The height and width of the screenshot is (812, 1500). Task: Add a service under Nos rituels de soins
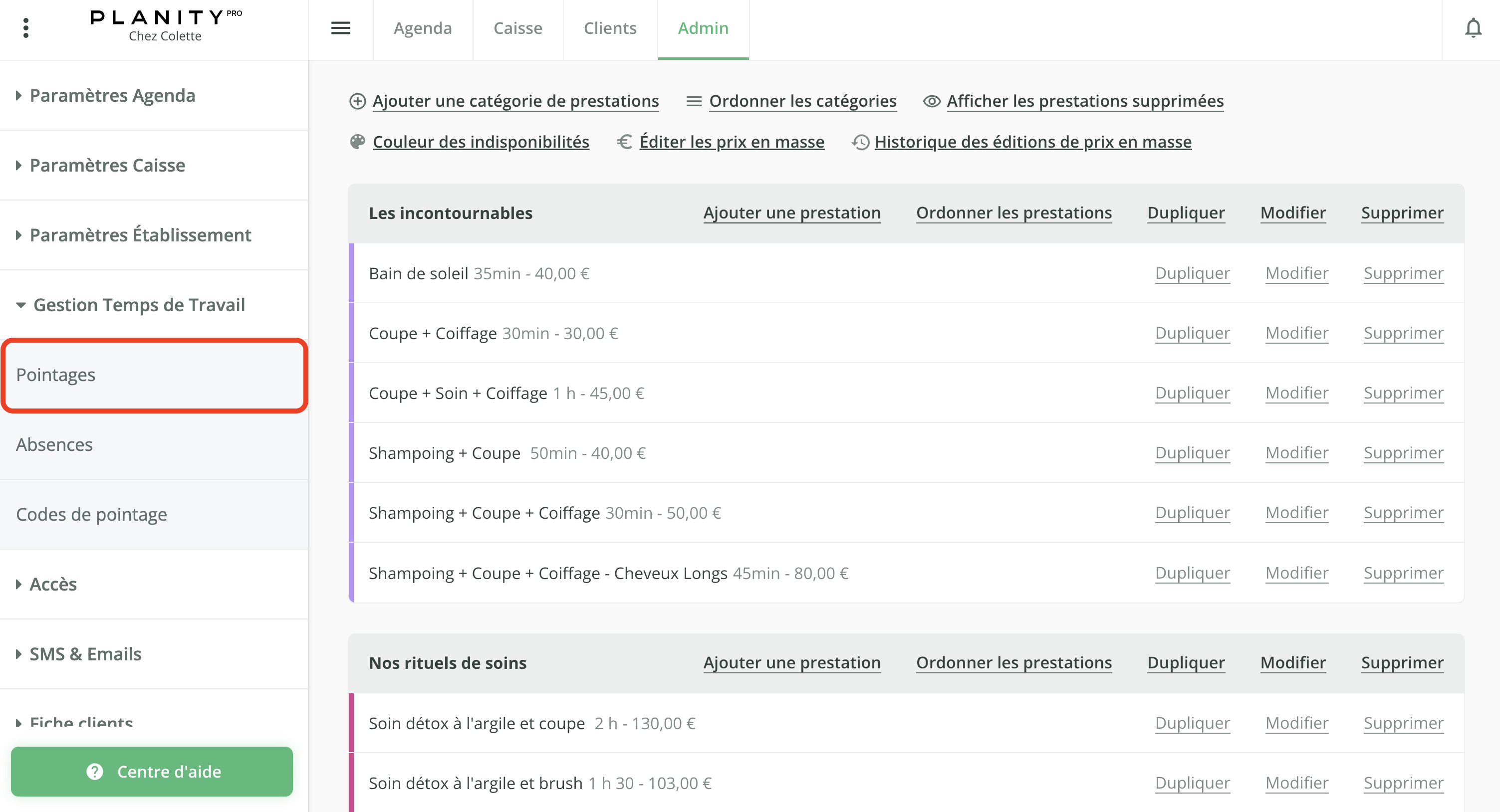click(792, 662)
